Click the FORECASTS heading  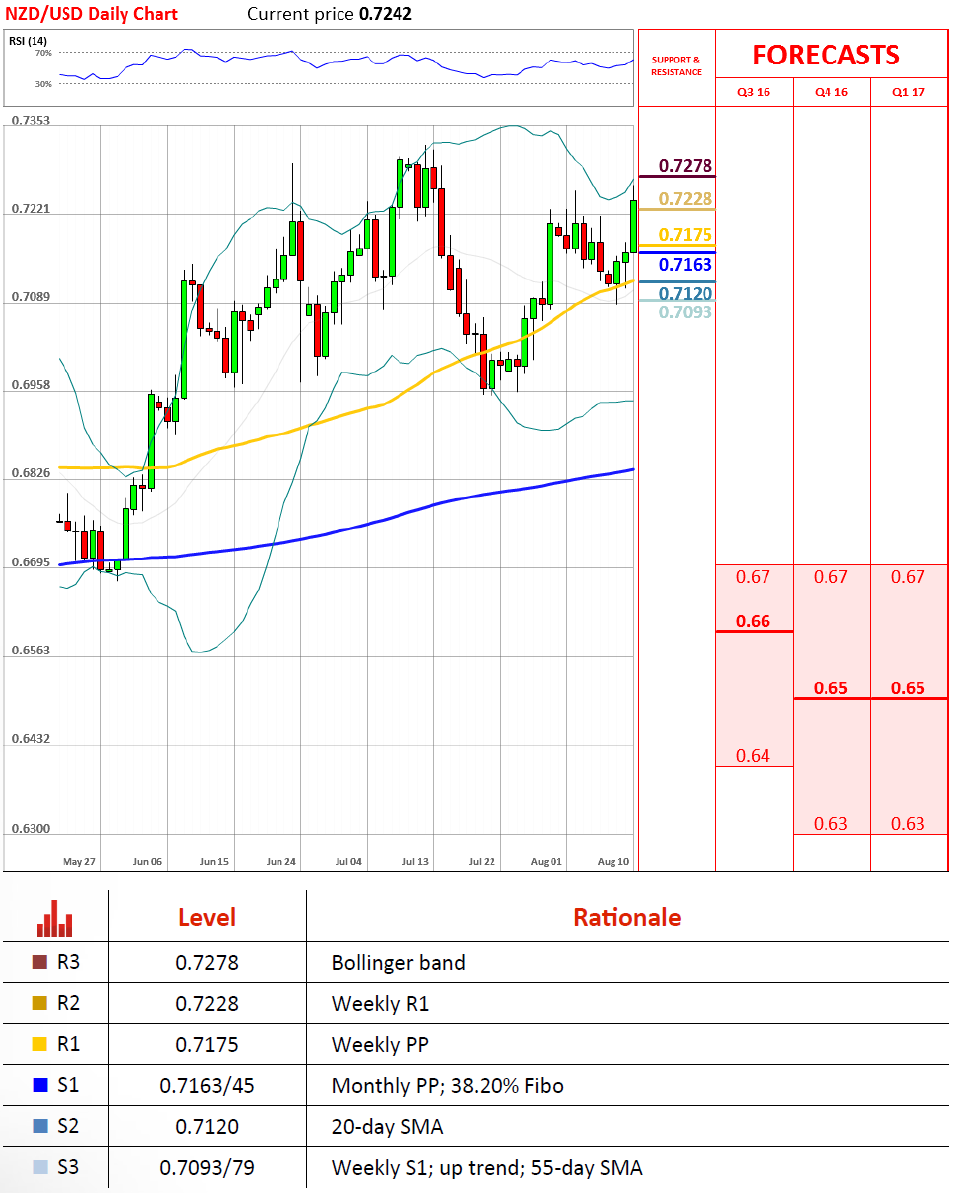coord(826,55)
